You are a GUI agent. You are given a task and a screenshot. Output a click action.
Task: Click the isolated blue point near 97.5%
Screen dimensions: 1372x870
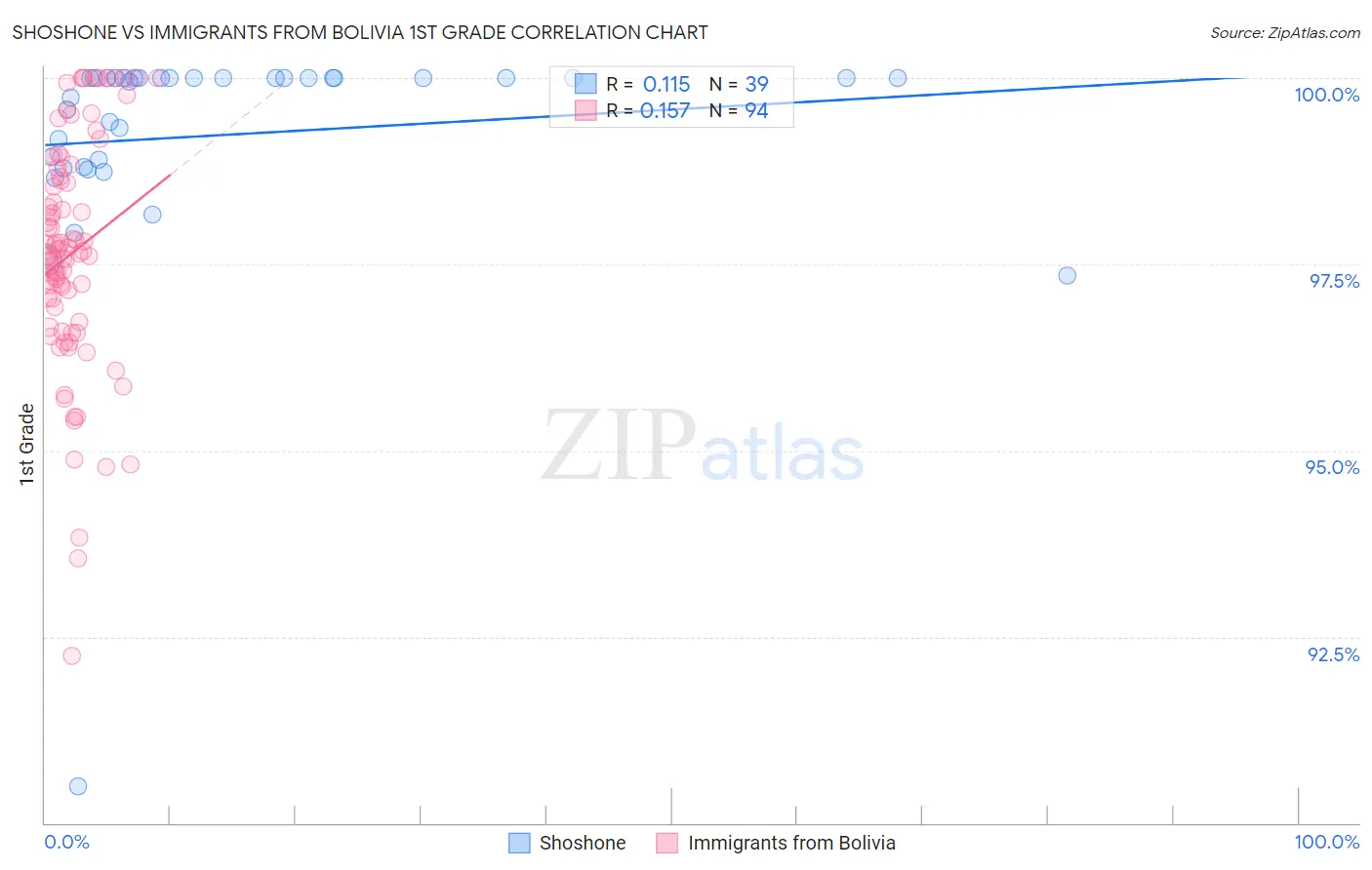[x=1068, y=276]
